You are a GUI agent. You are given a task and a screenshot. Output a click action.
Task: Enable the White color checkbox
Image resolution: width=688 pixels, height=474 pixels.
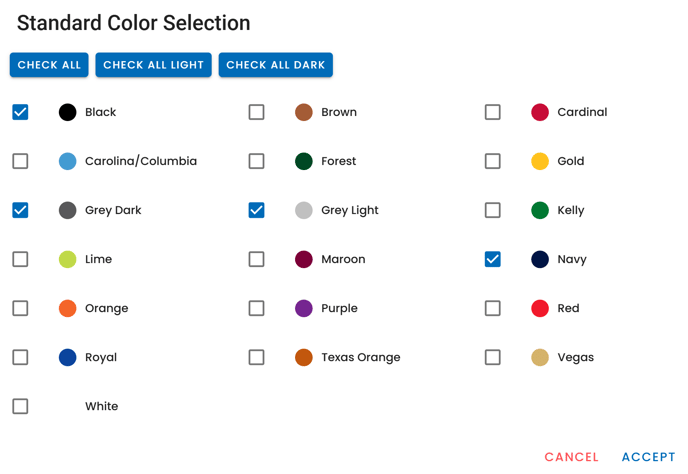tap(20, 406)
